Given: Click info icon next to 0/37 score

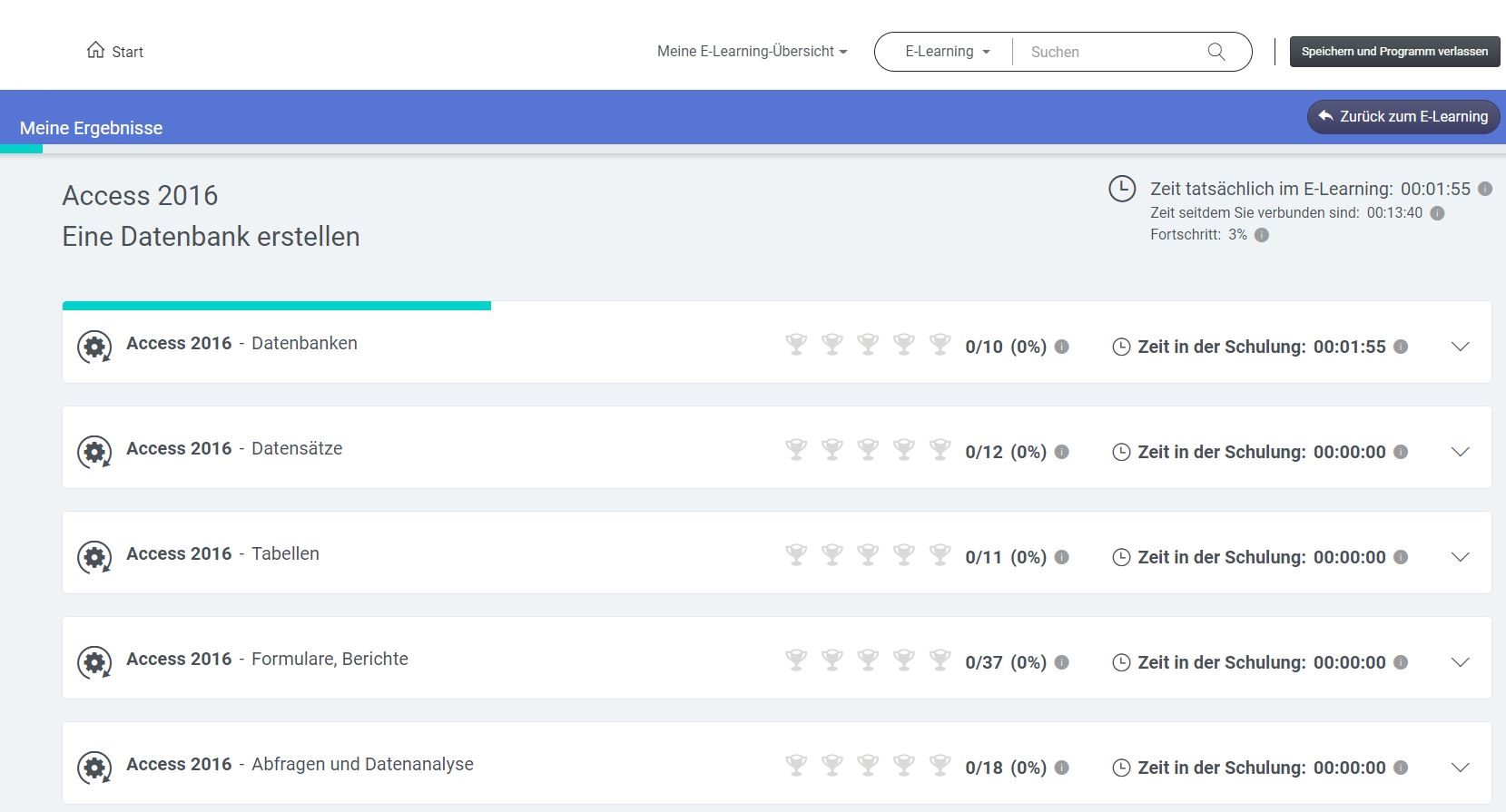Looking at the screenshot, I should pyautogui.click(x=1061, y=662).
